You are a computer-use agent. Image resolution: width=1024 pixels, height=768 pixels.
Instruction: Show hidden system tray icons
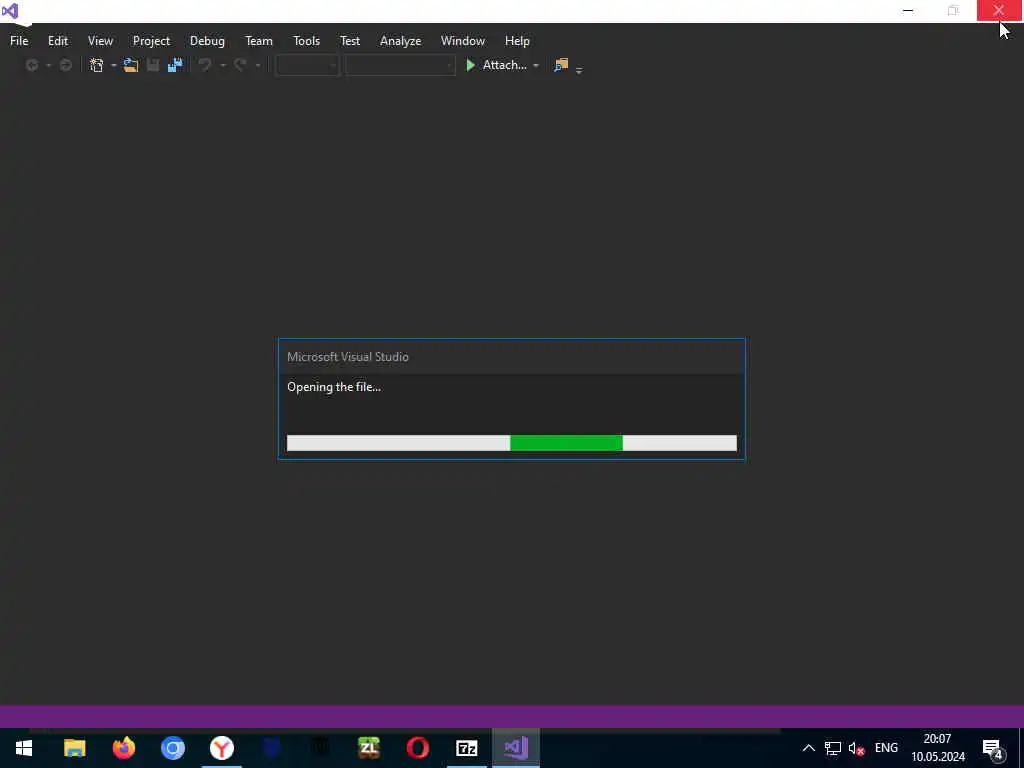(x=808, y=748)
